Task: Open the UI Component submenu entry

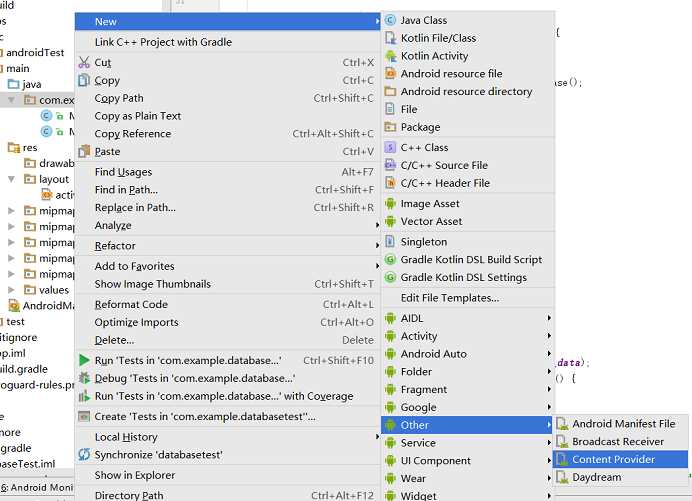Action: click(x=467, y=461)
